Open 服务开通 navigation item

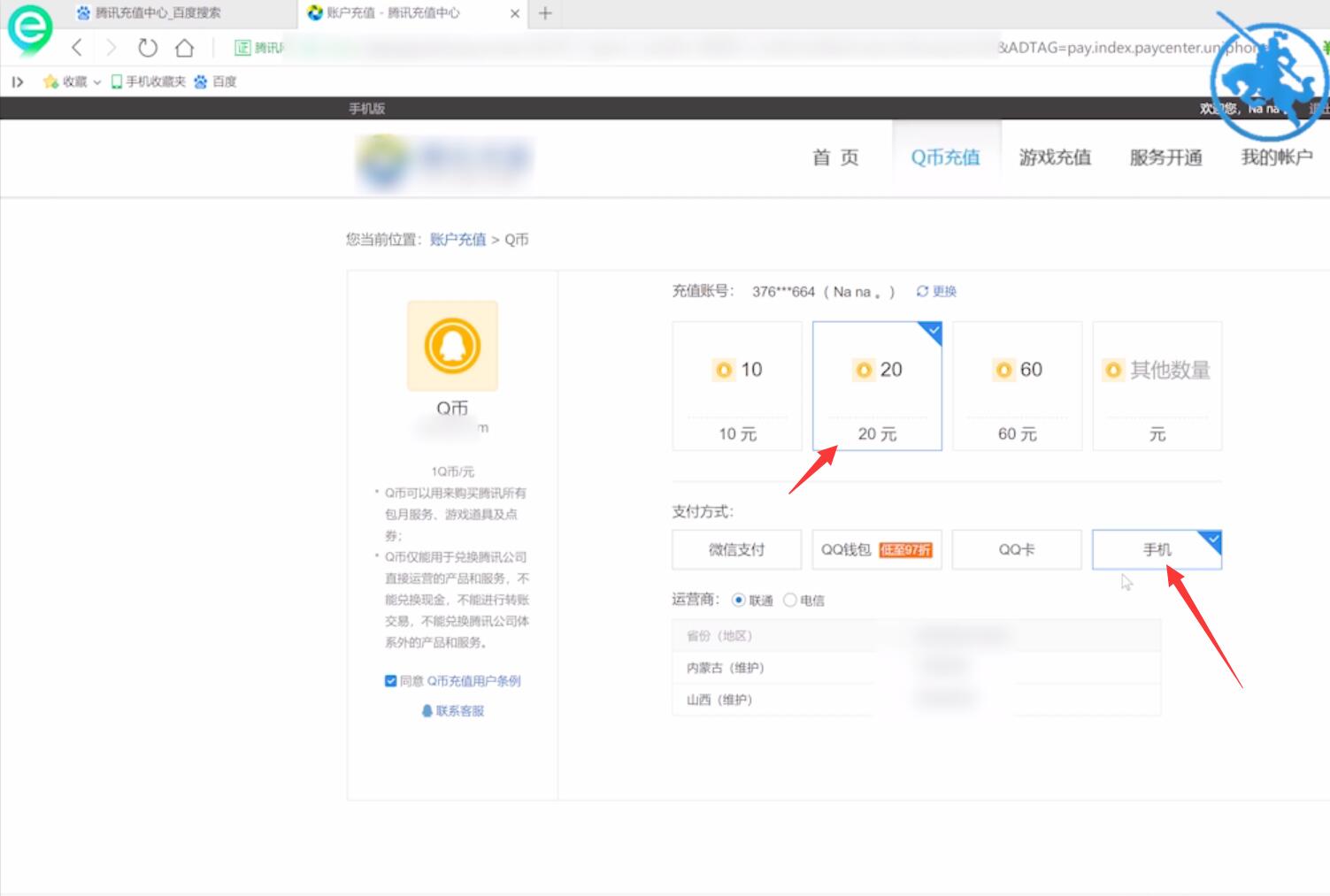tap(1165, 157)
